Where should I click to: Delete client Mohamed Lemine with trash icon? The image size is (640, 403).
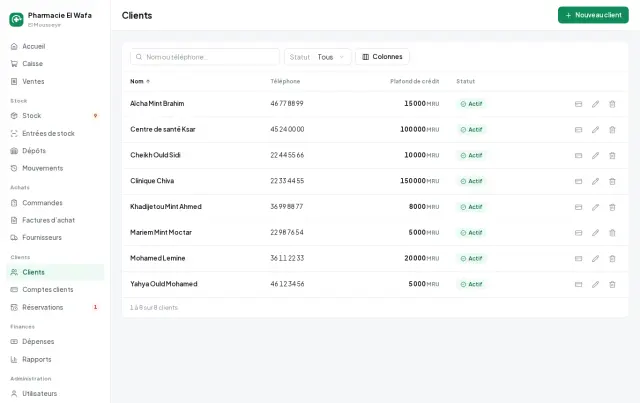tap(612, 258)
